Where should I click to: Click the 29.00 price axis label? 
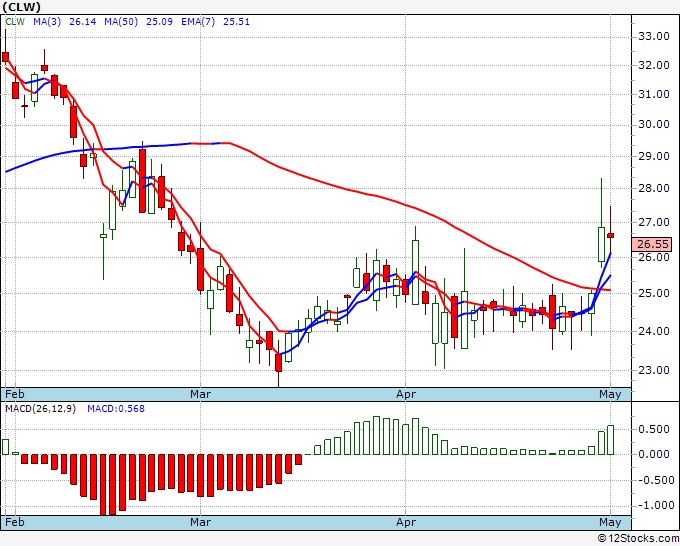pos(654,156)
